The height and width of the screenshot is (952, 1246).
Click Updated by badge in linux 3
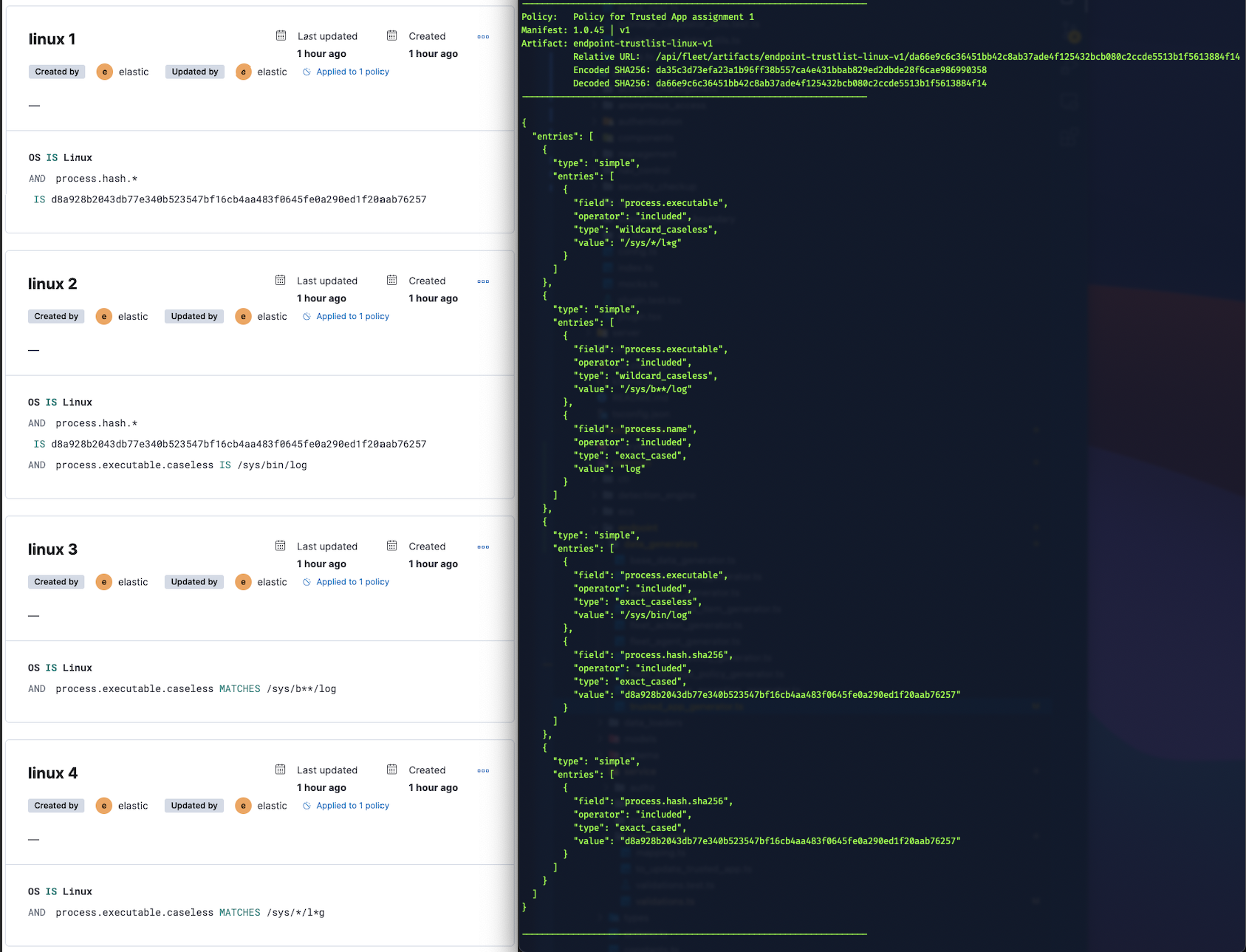click(194, 582)
